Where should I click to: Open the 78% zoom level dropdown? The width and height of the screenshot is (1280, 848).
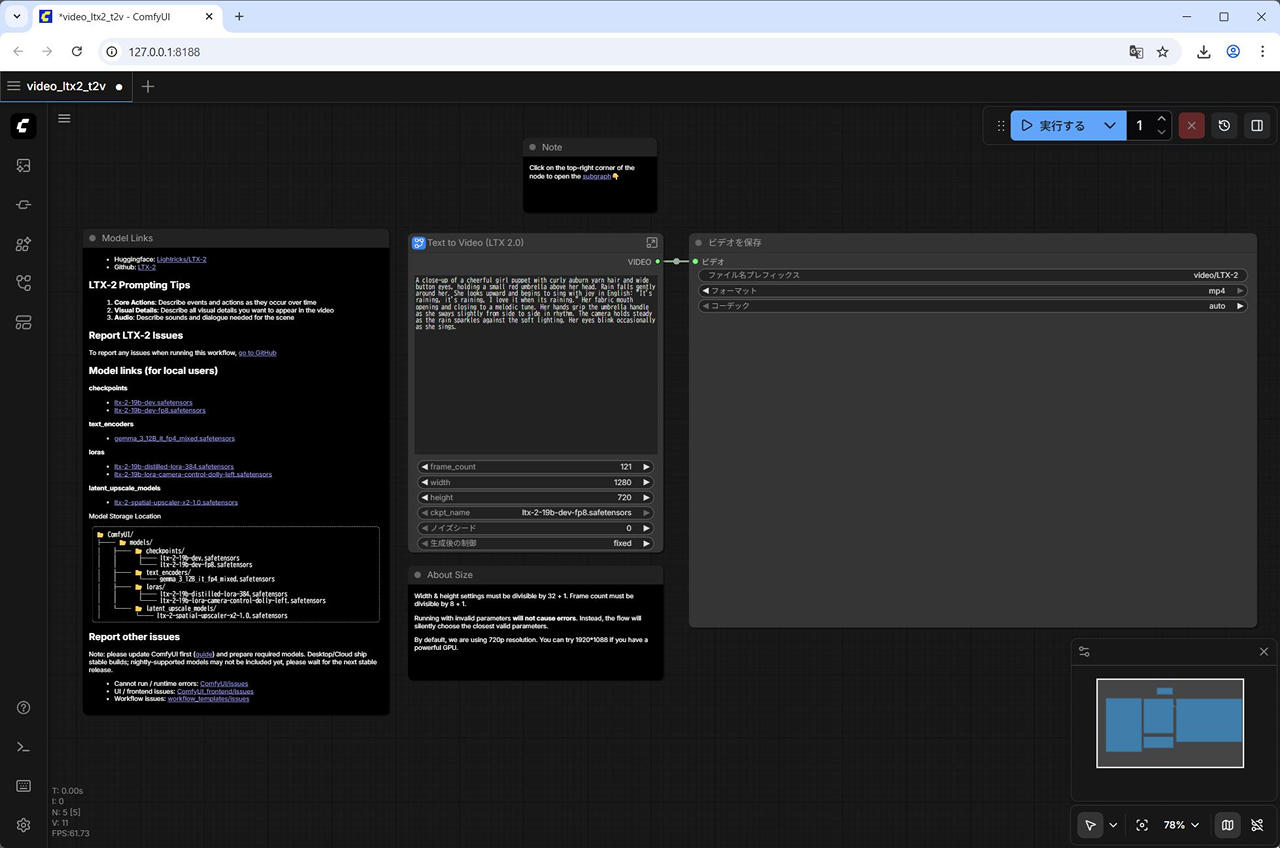(x=1181, y=825)
